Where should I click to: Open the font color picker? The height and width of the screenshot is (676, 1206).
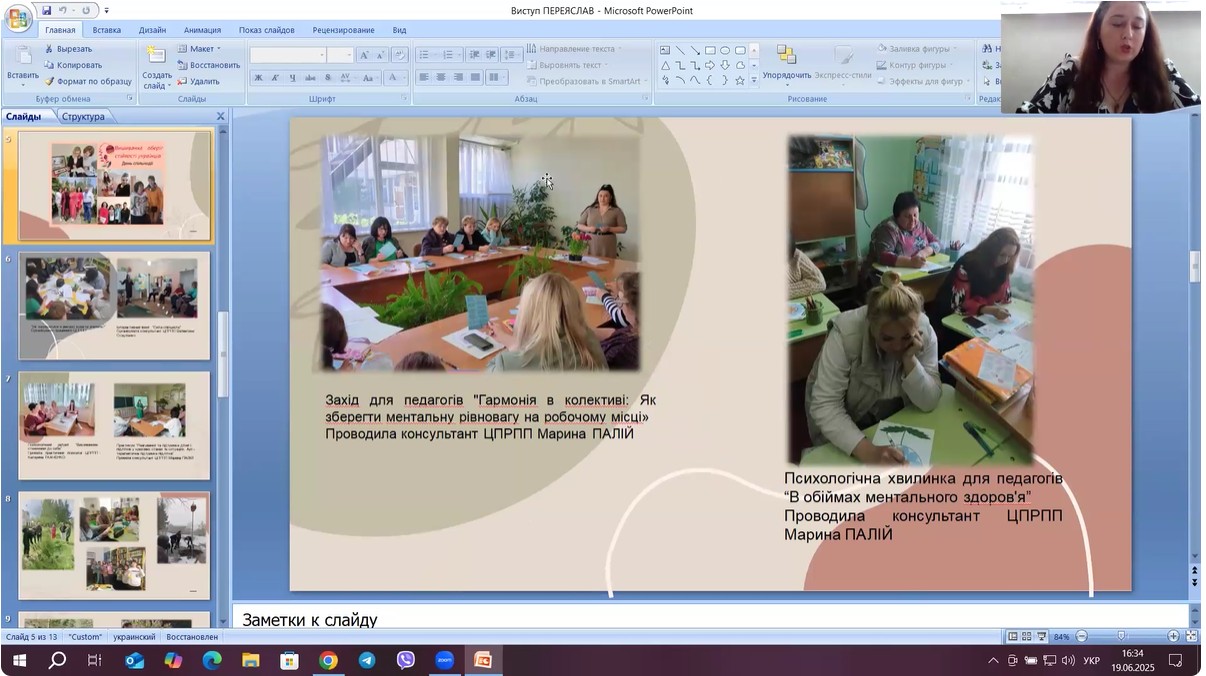coord(396,77)
